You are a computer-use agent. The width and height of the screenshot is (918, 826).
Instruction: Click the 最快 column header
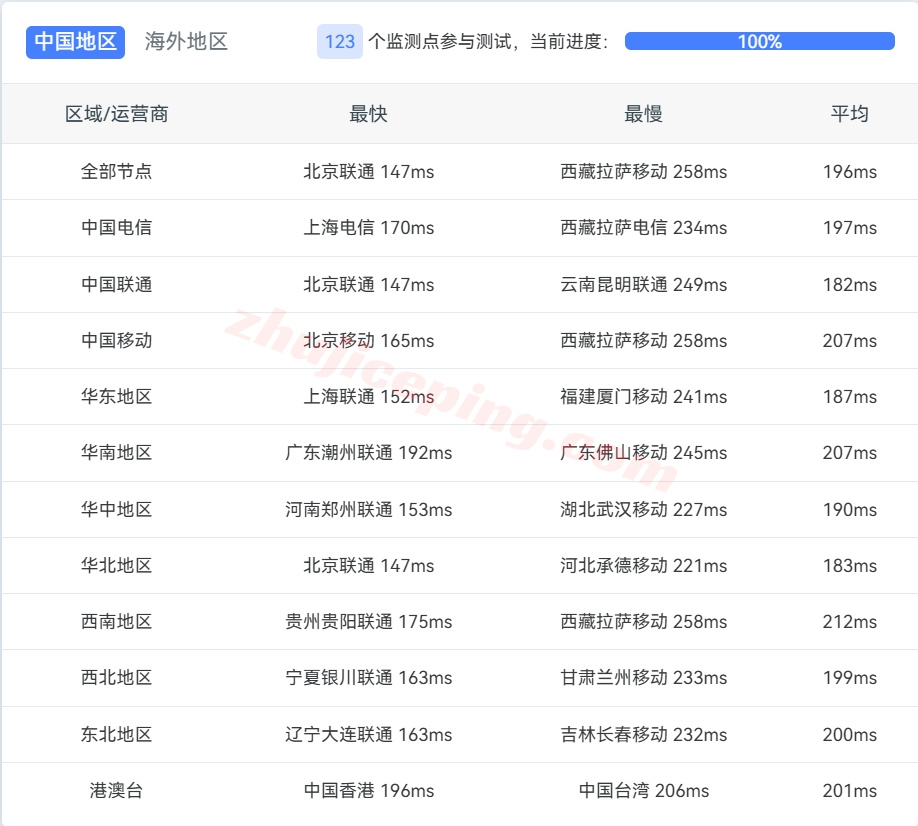click(368, 114)
